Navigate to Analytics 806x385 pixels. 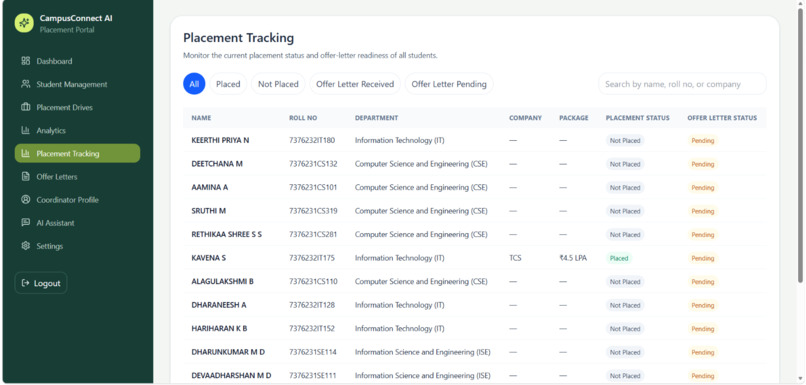pos(77,131)
